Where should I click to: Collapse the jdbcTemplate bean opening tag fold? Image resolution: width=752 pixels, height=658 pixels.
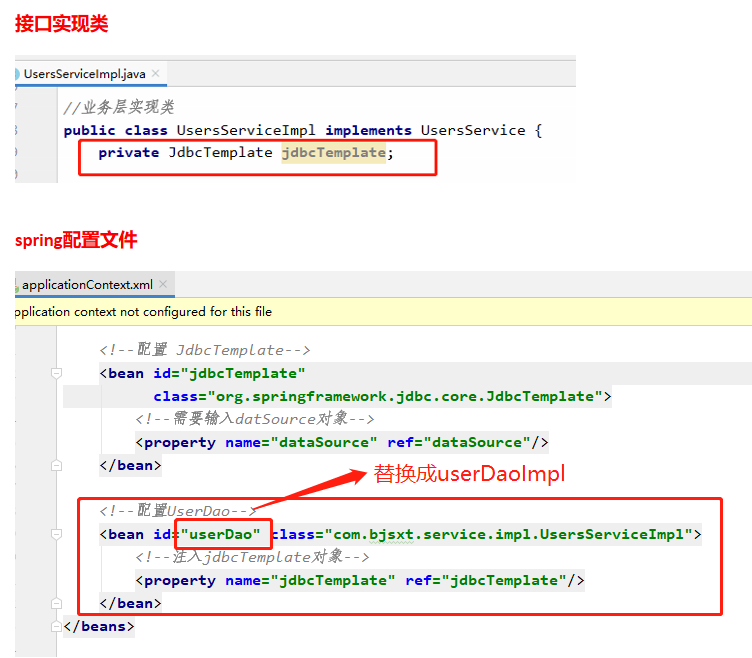pyautogui.click(x=57, y=373)
